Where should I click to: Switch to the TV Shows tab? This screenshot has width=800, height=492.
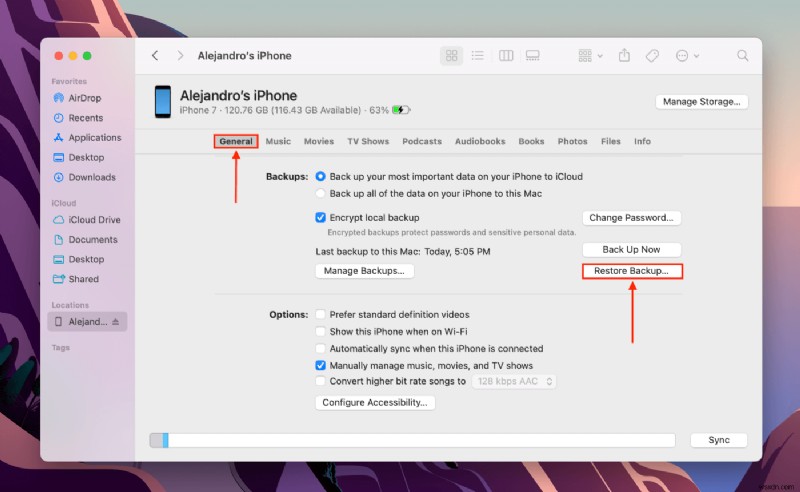click(x=368, y=141)
